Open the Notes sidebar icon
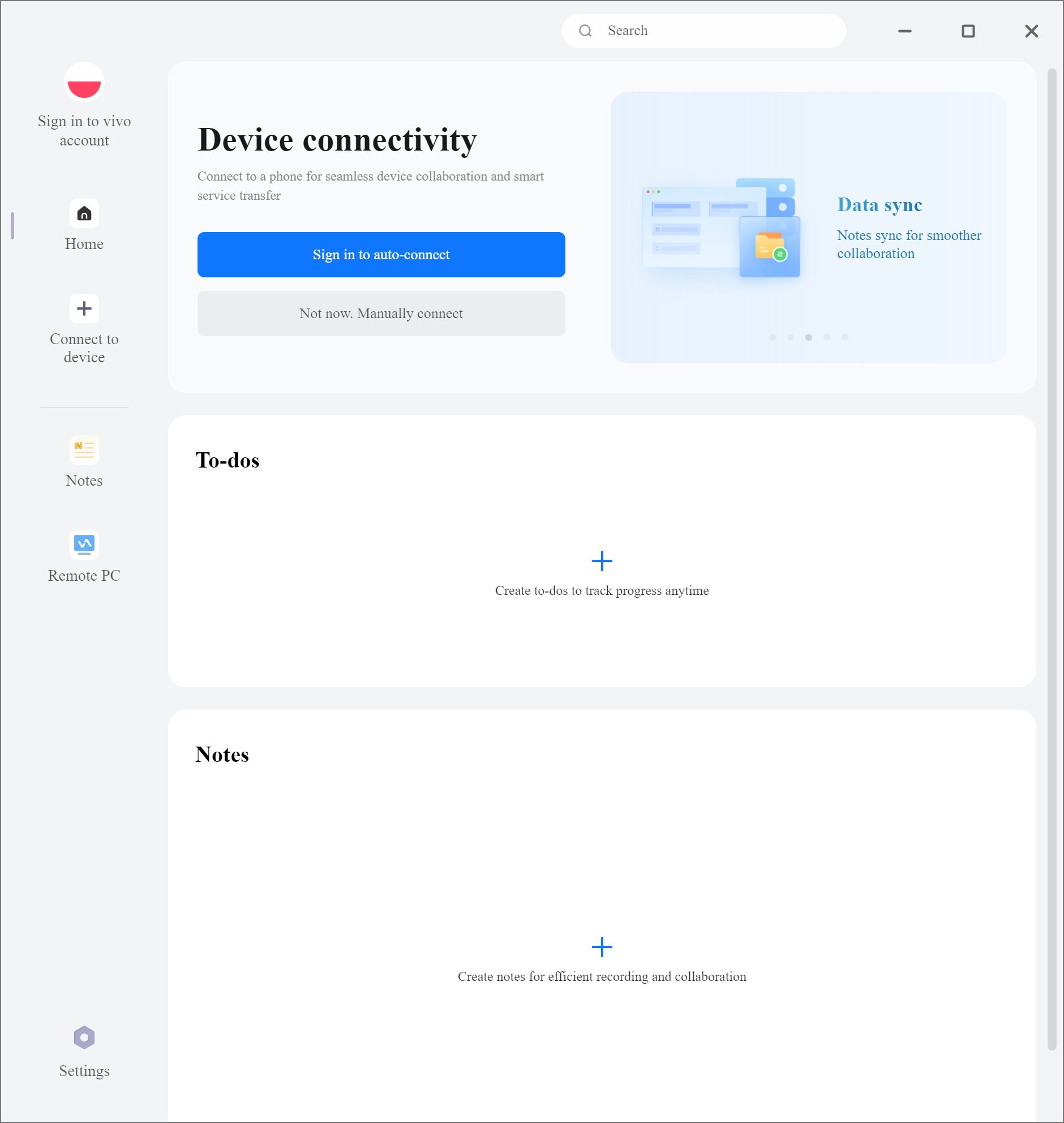Viewport: 1064px width, 1123px height. (84, 450)
